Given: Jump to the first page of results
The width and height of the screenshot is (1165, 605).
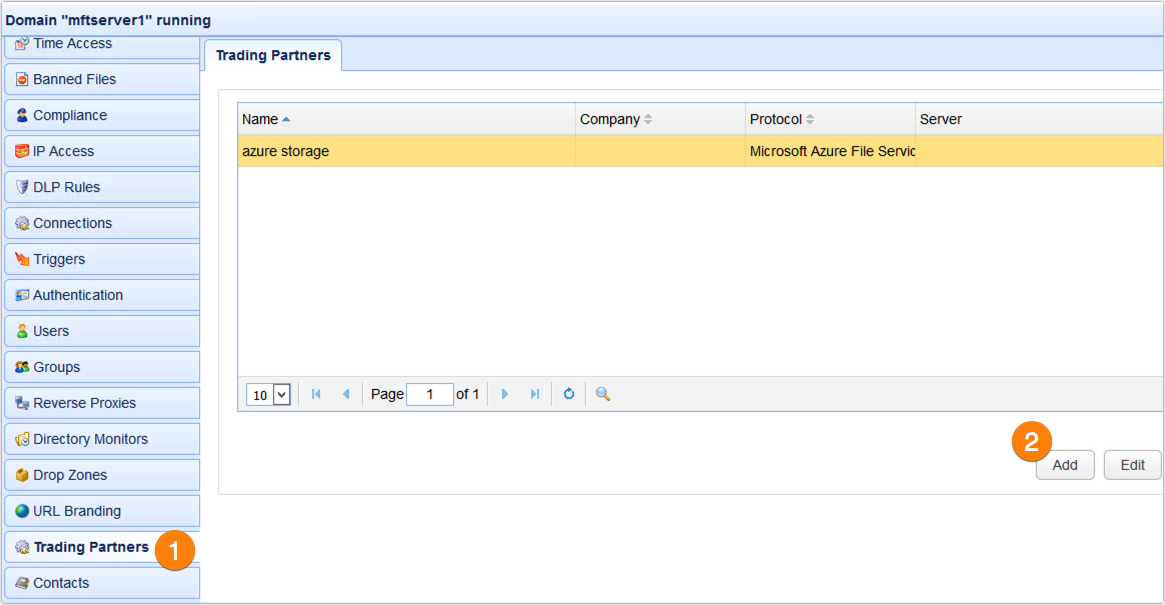Looking at the screenshot, I should point(315,394).
